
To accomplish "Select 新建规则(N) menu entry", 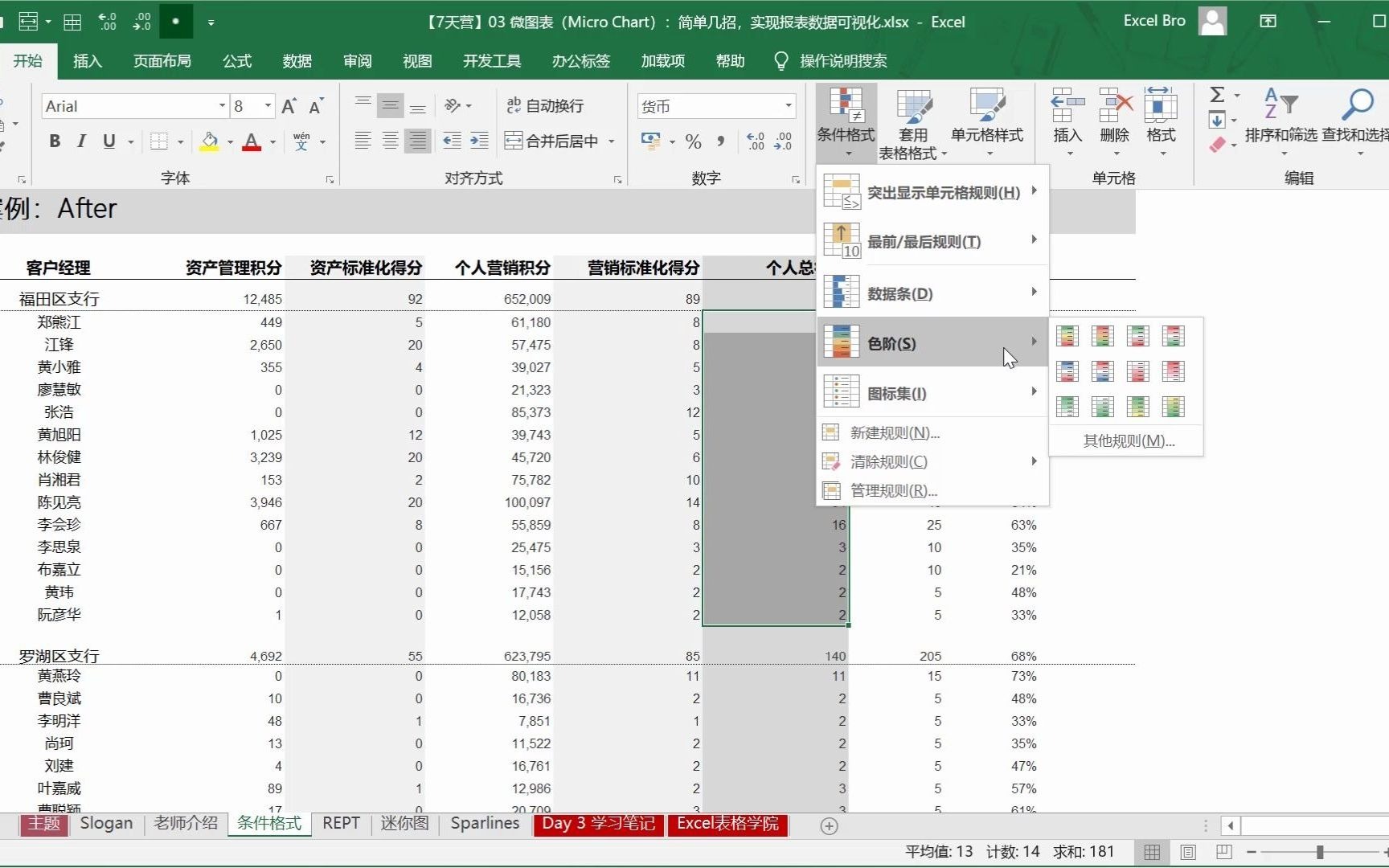I will click(x=932, y=432).
